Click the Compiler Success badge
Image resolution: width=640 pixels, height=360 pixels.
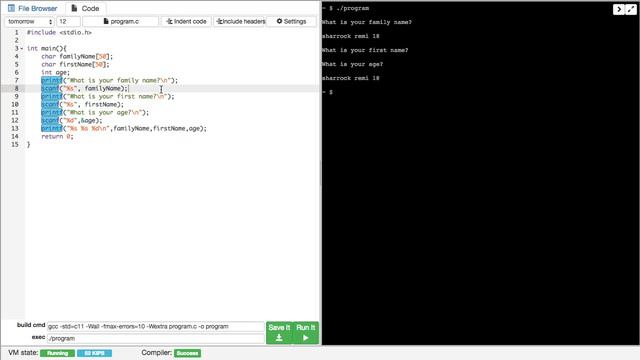(x=187, y=353)
